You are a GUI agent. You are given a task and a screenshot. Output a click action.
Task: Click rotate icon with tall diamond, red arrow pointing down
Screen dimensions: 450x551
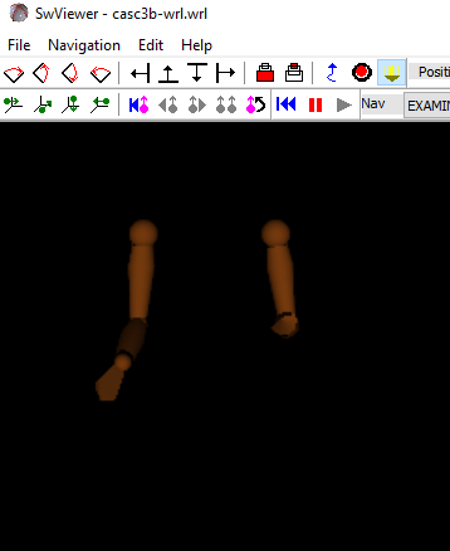70,73
